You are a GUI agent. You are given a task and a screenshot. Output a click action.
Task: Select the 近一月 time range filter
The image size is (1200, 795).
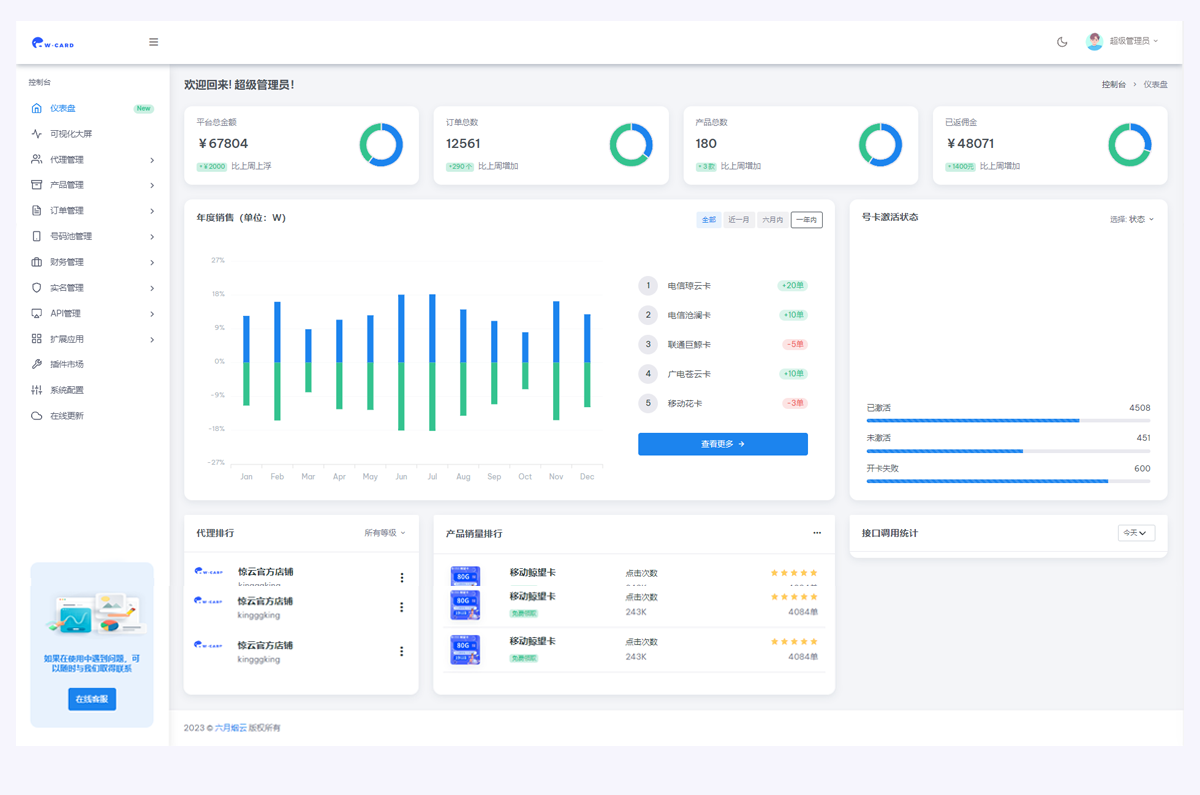pos(739,220)
